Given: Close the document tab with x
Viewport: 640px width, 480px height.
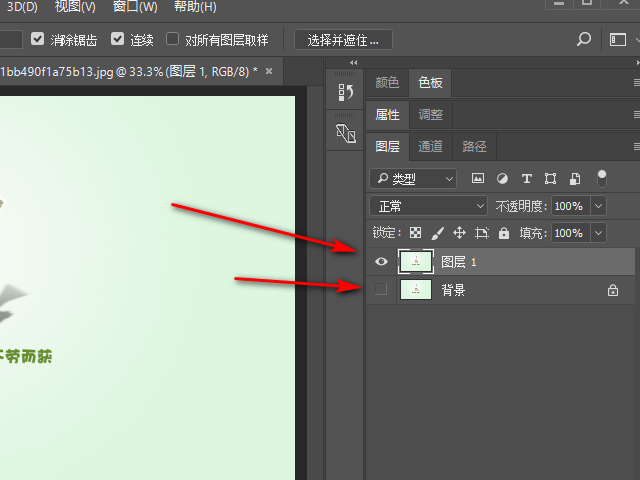Looking at the screenshot, I should (x=269, y=71).
